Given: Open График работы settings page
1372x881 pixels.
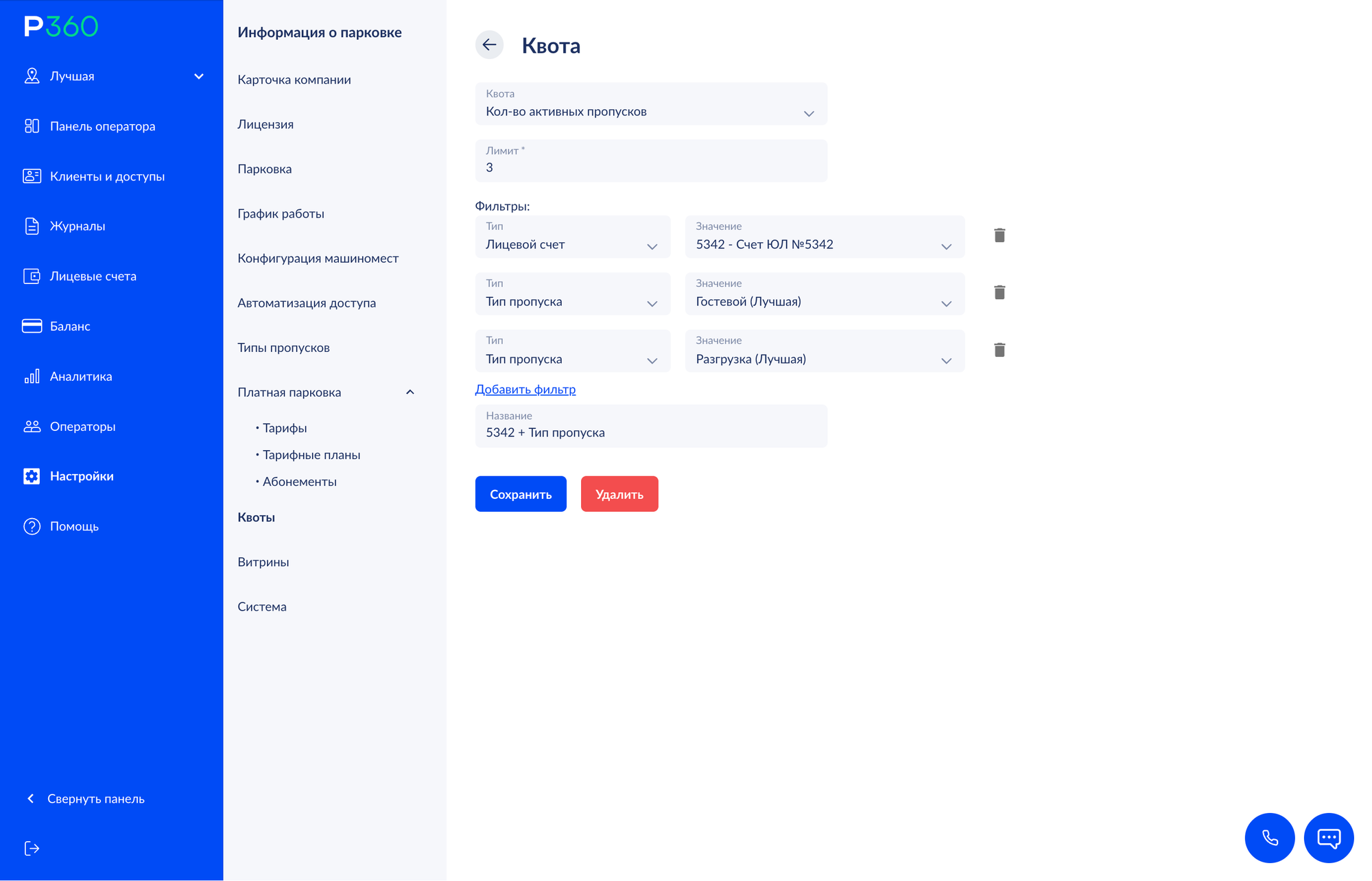Looking at the screenshot, I should (x=281, y=213).
